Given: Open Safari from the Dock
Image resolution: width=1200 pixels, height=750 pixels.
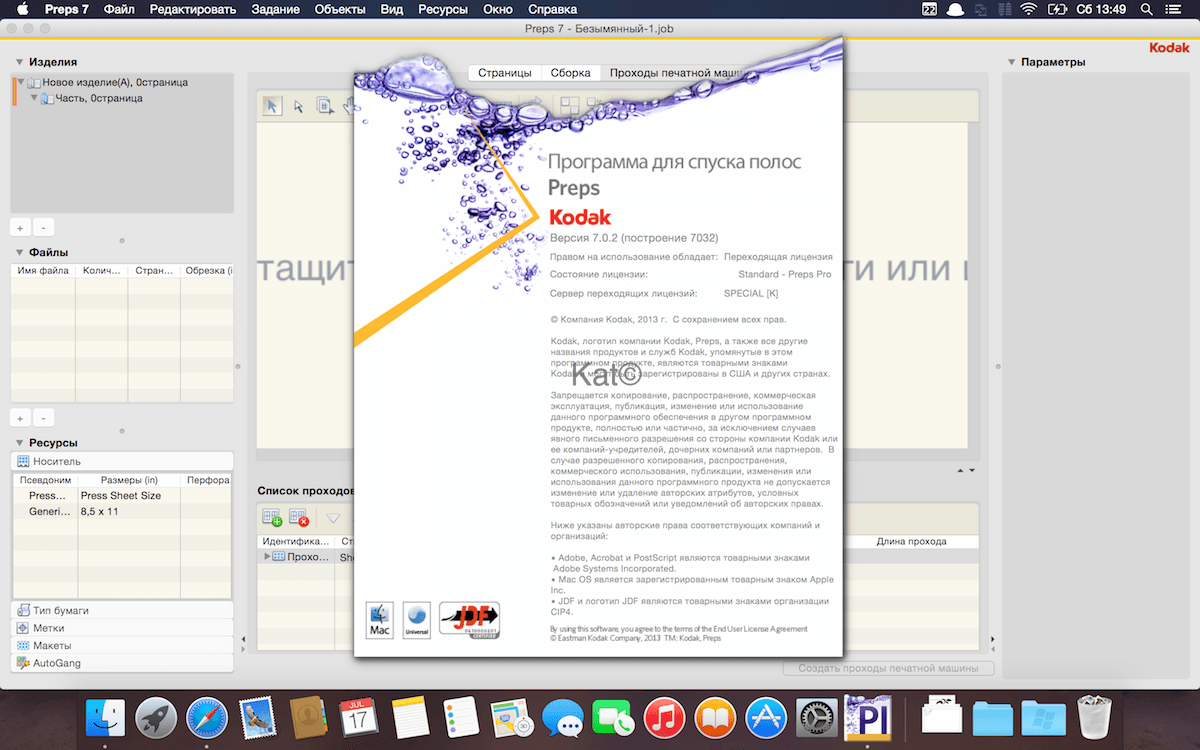Looking at the screenshot, I should 207,717.
